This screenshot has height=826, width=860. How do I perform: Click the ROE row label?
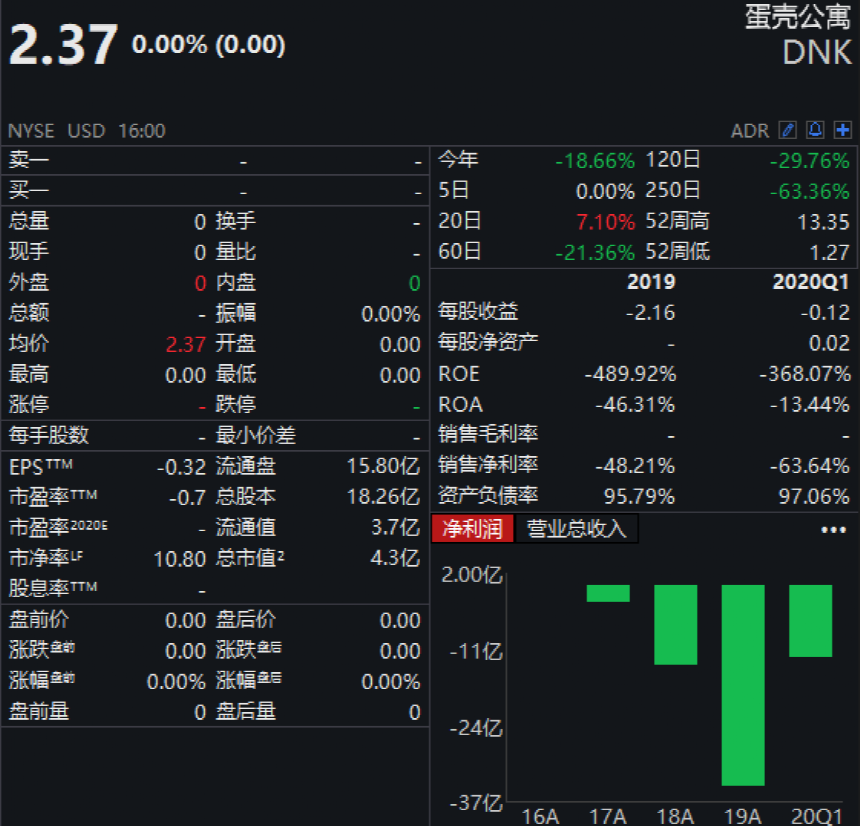[459, 374]
